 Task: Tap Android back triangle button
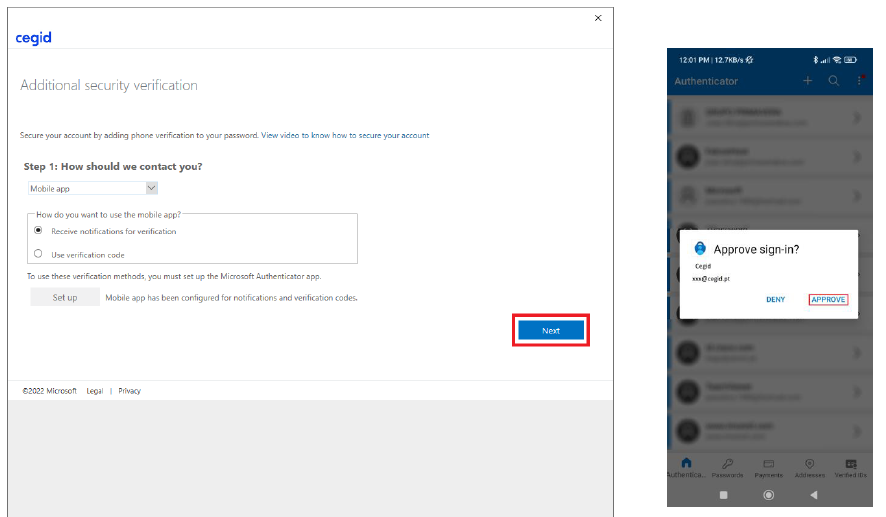pyautogui.click(x=814, y=495)
